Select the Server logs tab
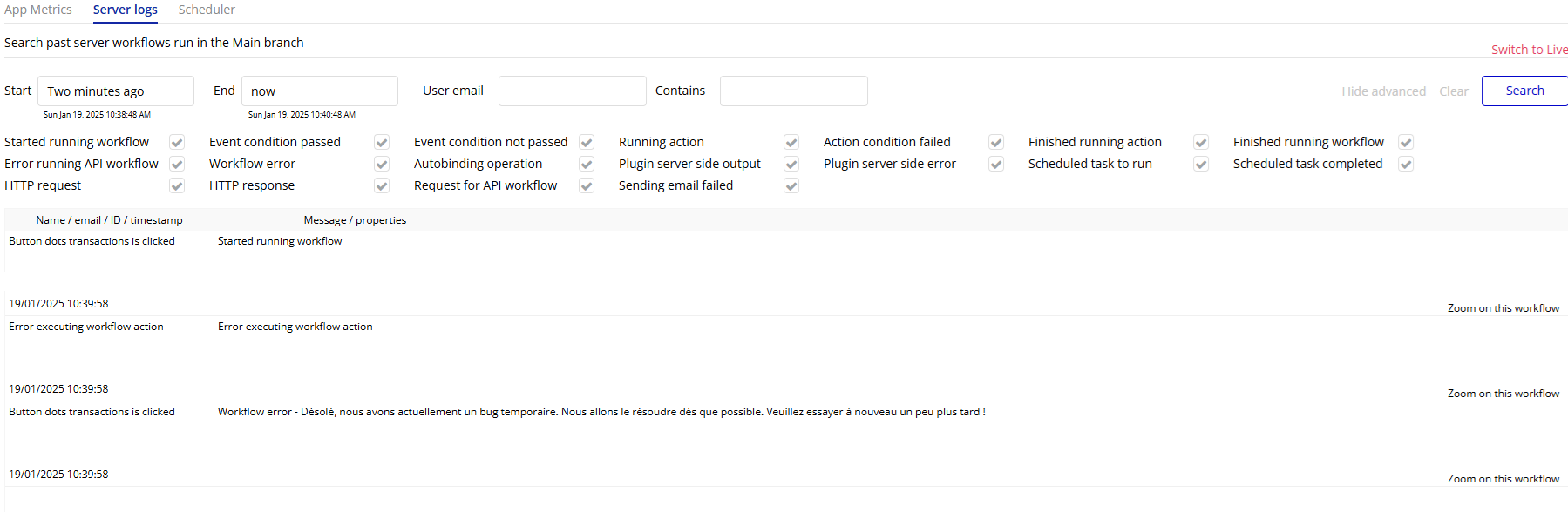Viewport: 1568px width, 512px height. (x=126, y=10)
